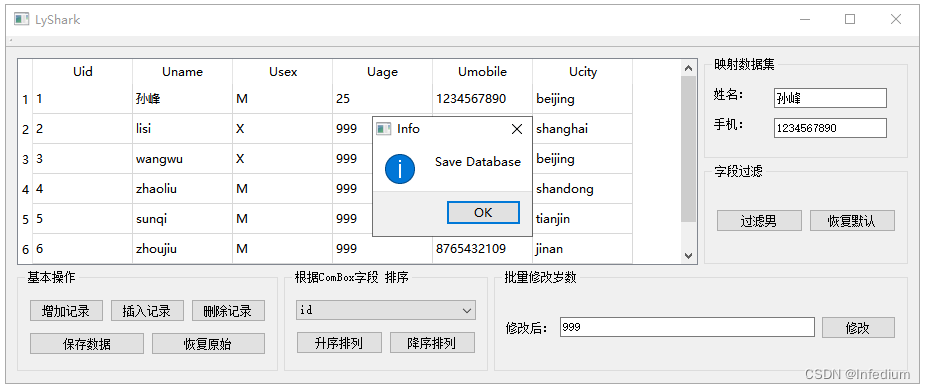925x389 pixels.
Task: Select the sunqi name cell
Action: tap(182, 219)
